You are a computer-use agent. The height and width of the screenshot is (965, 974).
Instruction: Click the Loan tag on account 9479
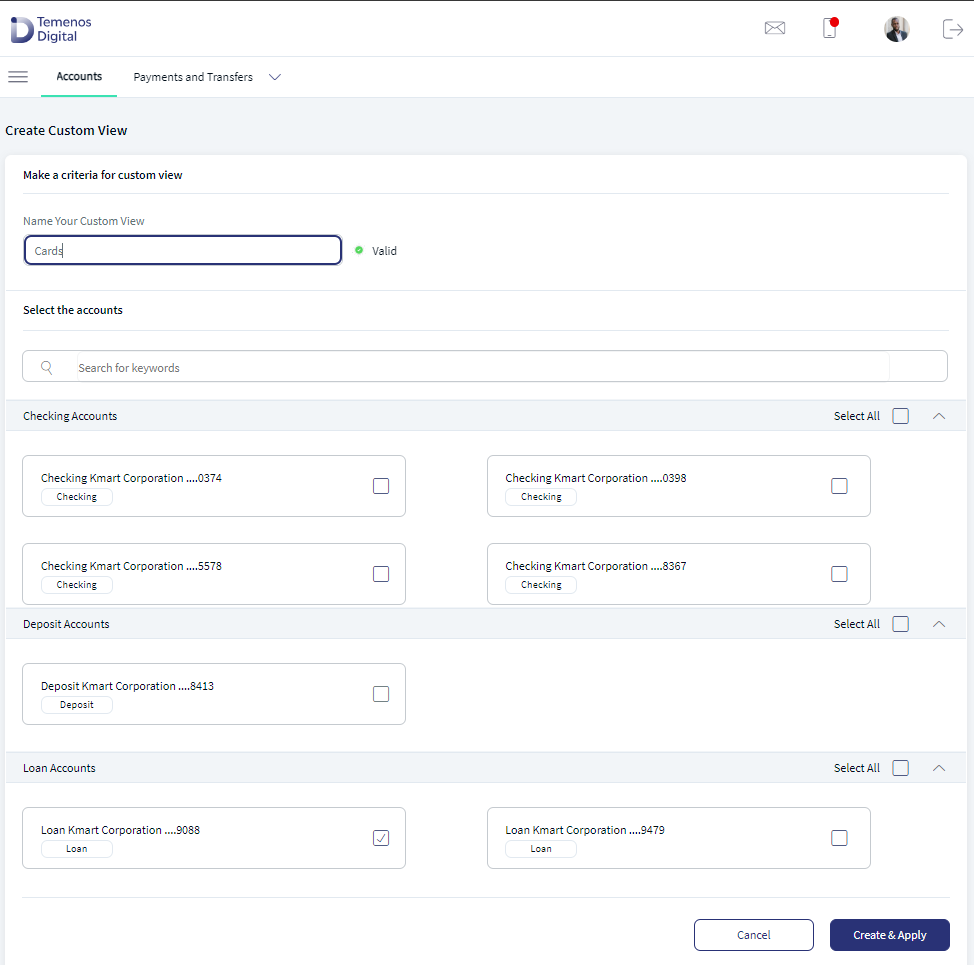point(541,849)
